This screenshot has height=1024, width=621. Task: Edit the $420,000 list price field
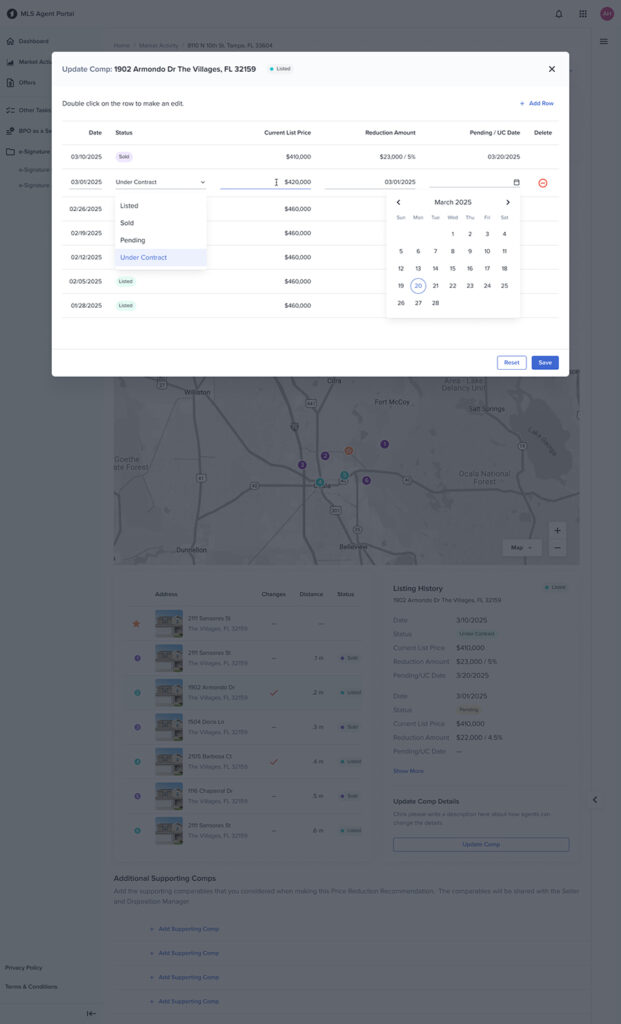[266, 182]
